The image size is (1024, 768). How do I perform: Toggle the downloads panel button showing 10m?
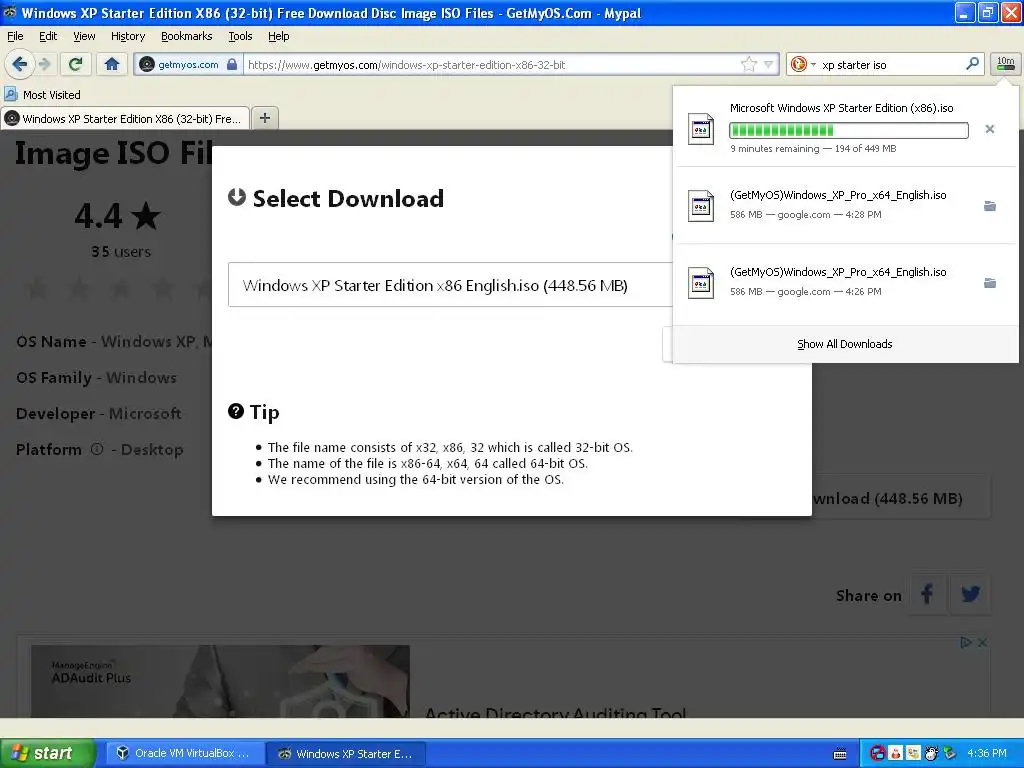pyautogui.click(x=1005, y=64)
